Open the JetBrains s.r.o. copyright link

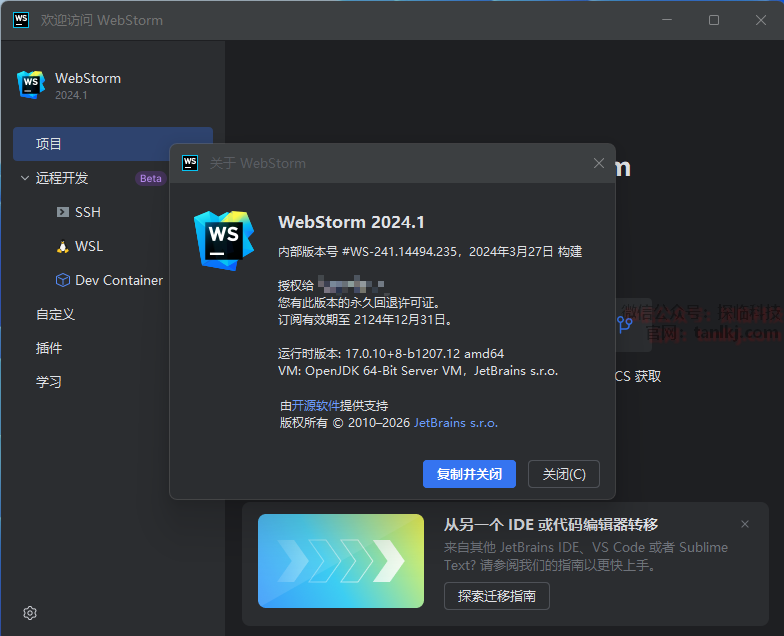[x=456, y=423]
